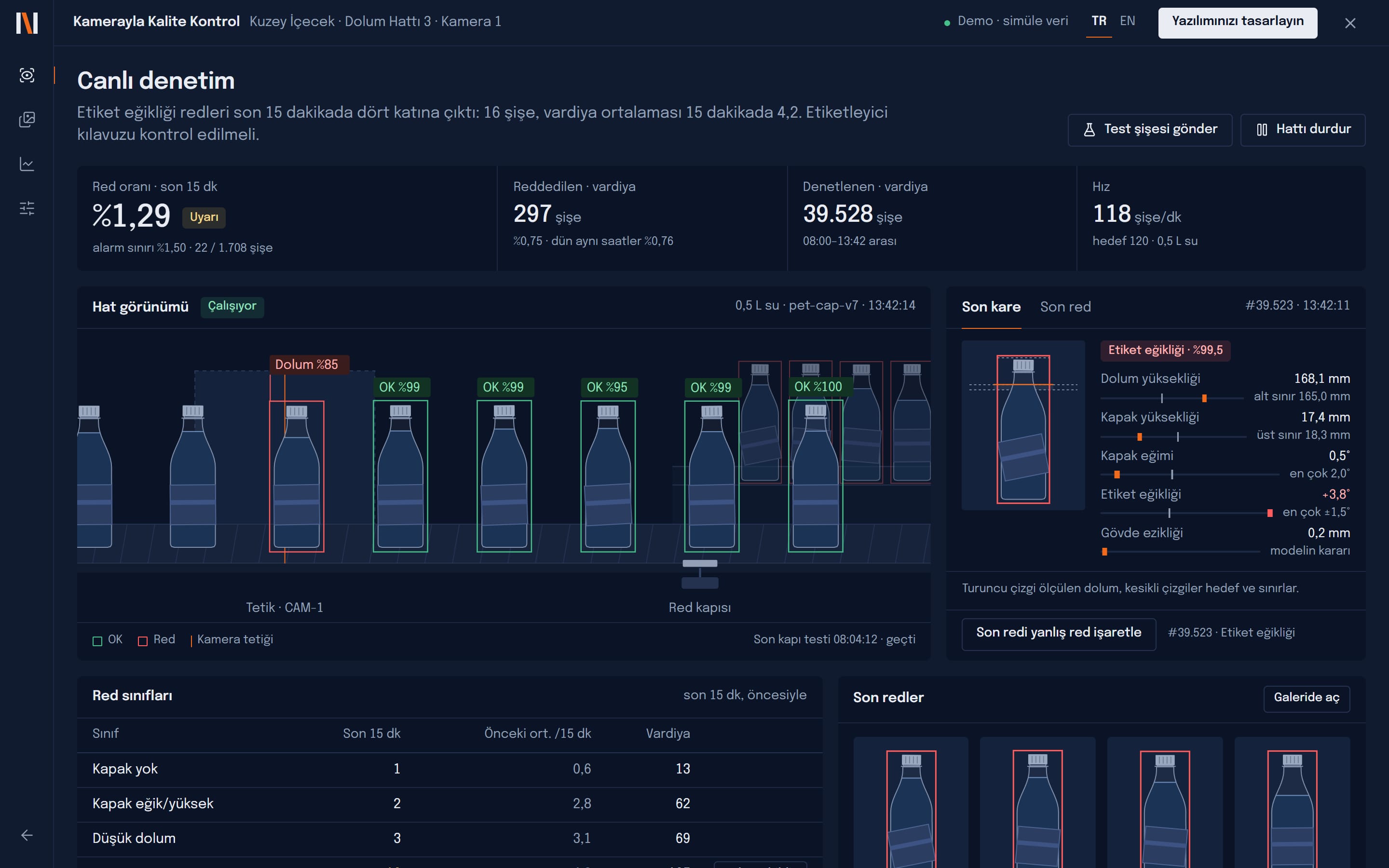Open the trends chart sidebar icon
Screen dimensions: 1389x868
tap(27, 164)
